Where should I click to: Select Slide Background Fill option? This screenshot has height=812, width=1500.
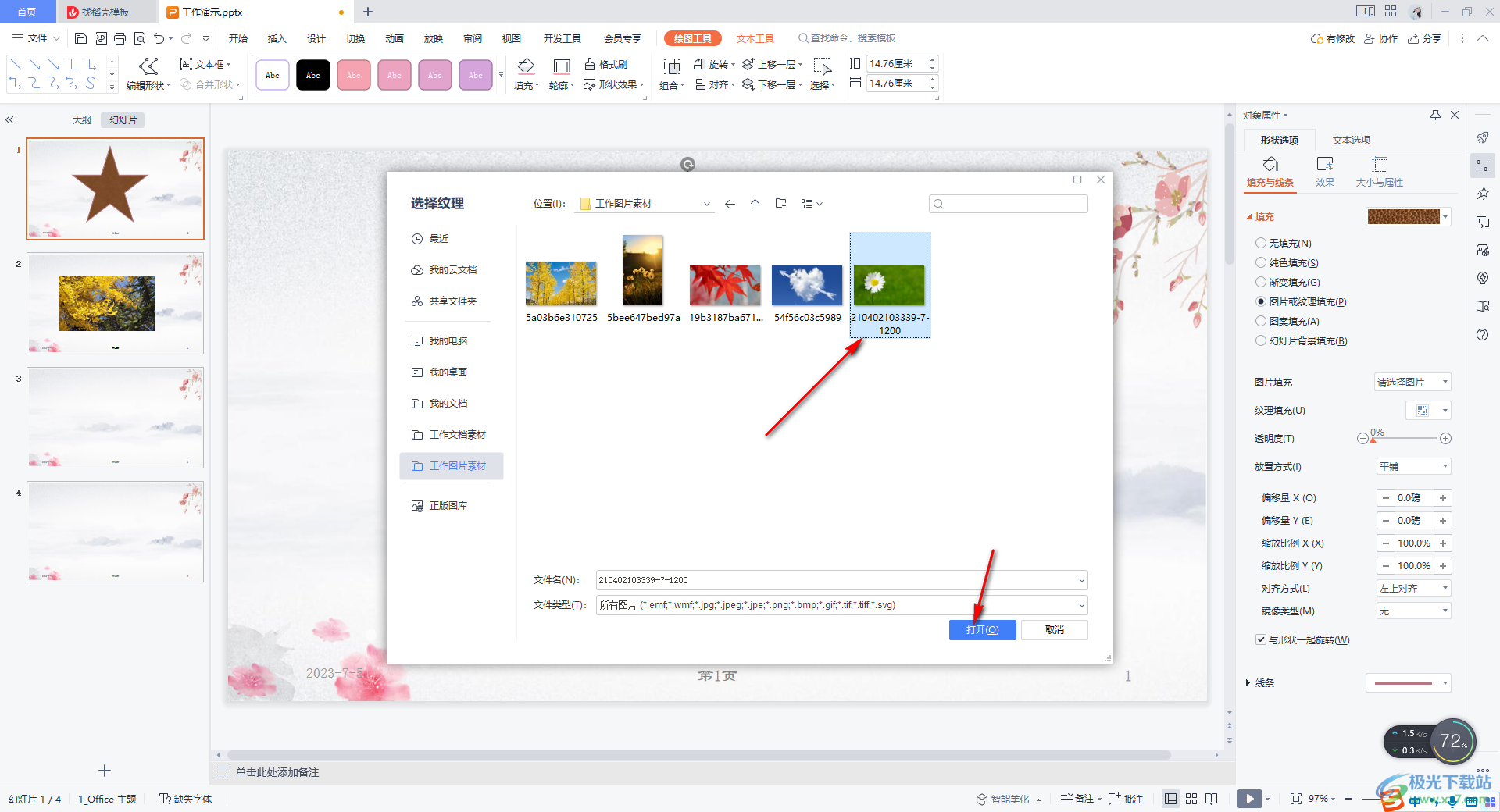(x=1260, y=340)
